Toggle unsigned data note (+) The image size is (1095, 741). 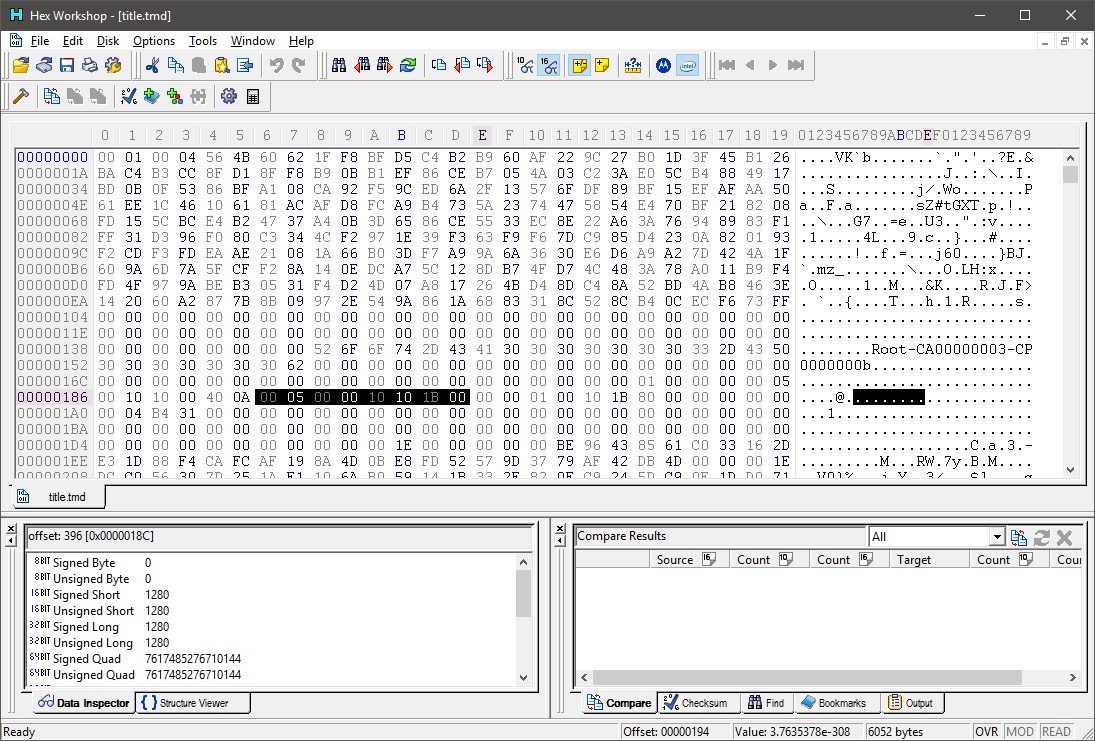(602, 66)
